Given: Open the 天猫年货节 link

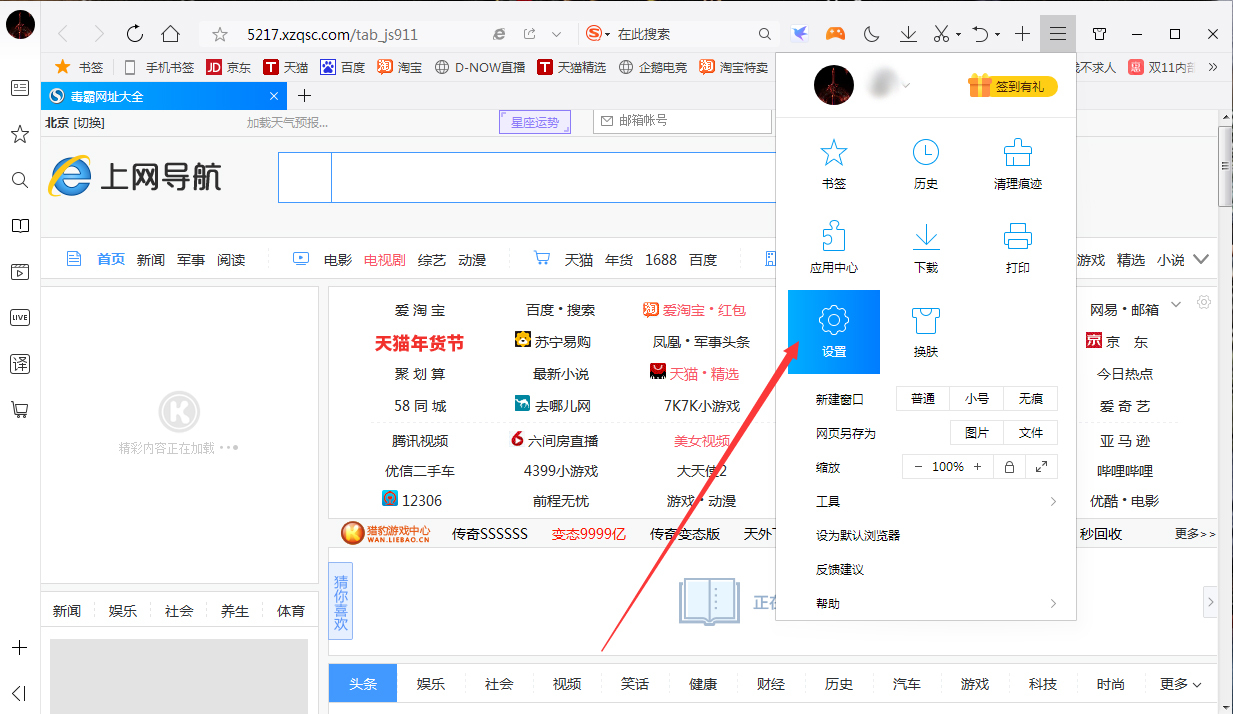Looking at the screenshot, I should 420,342.
